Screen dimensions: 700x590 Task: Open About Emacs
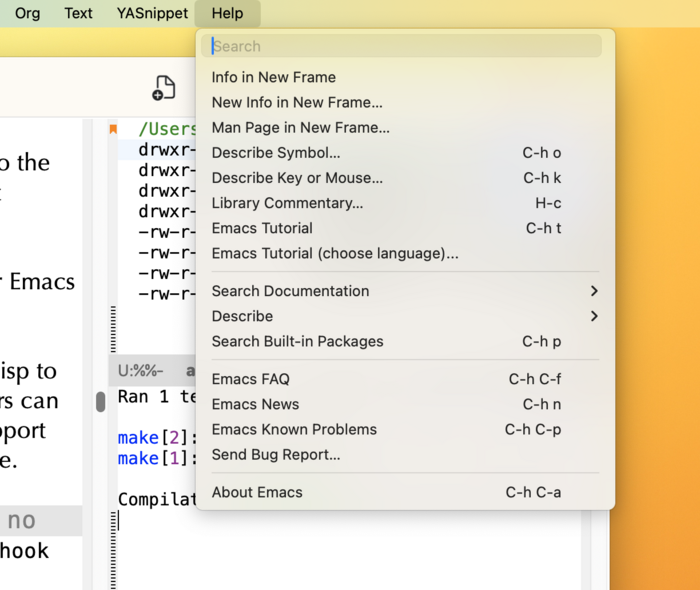(405, 492)
